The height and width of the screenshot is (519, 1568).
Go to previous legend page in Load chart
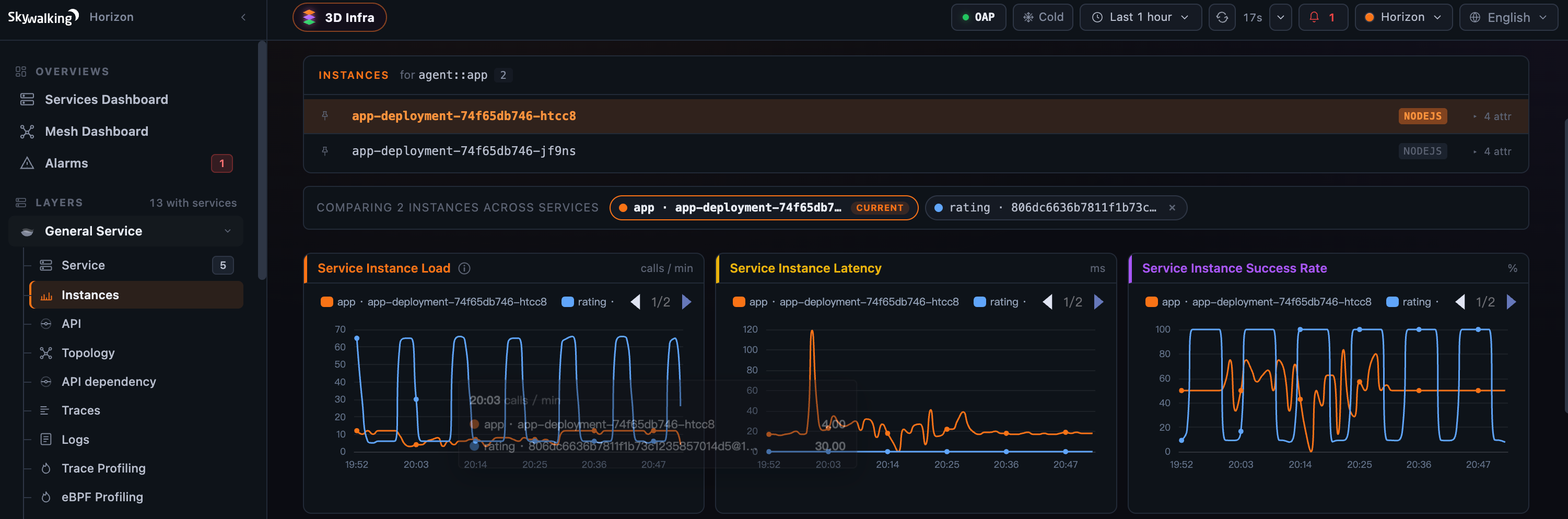pyautogui.click(x=636, y=302)
